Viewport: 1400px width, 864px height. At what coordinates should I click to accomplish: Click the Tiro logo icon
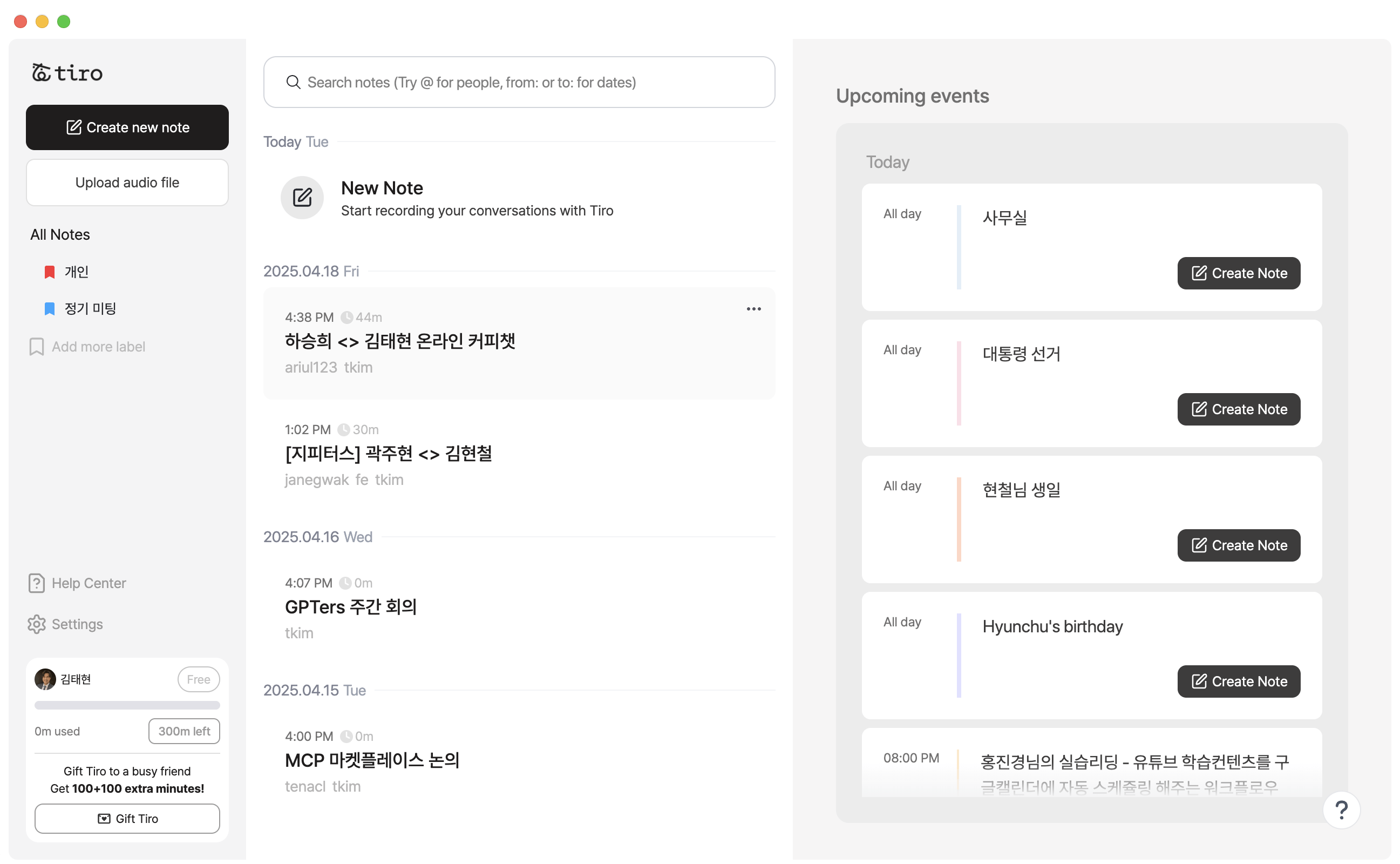click(41, 72)
